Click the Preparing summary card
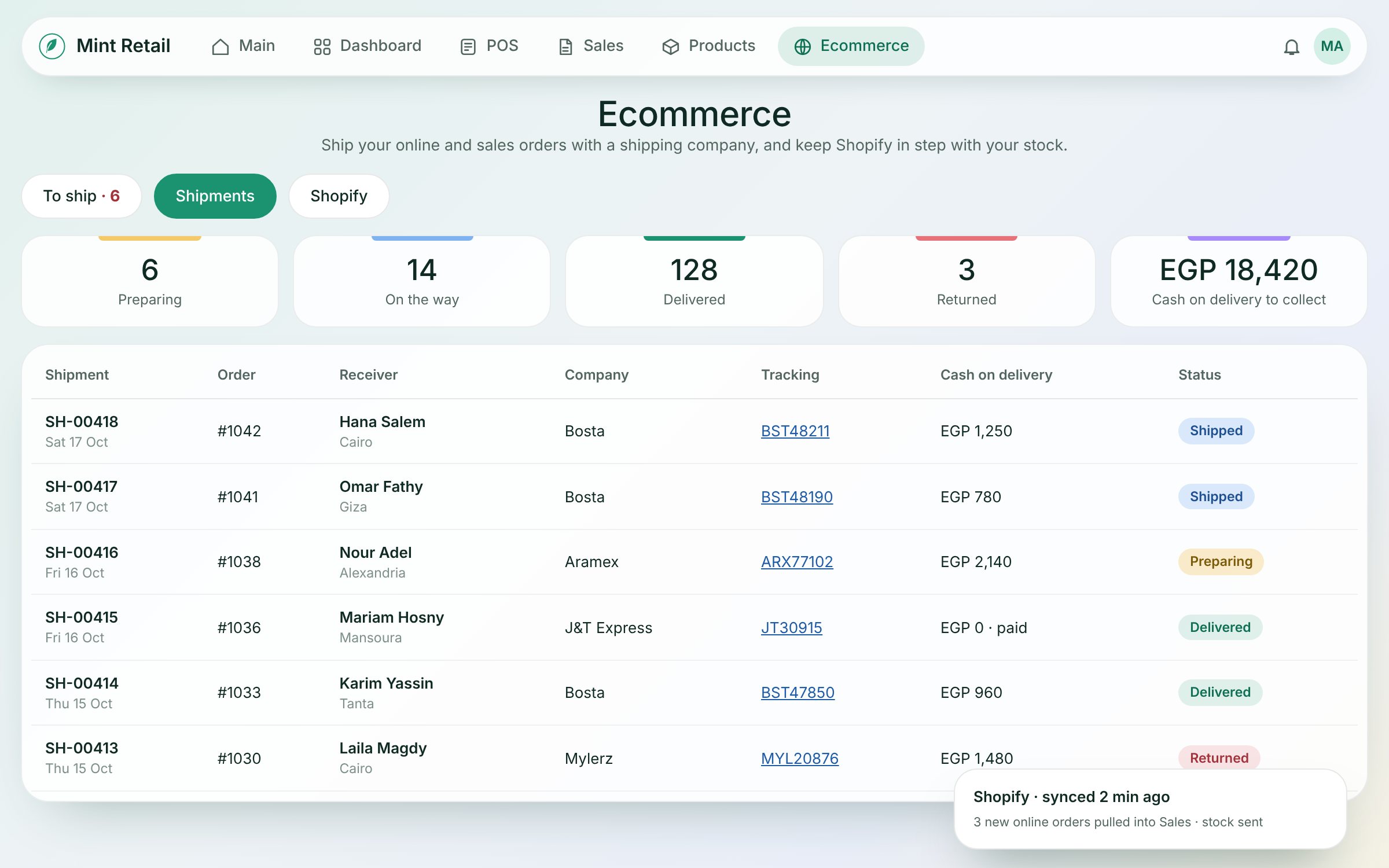The width and height of the screenshot is (1389, 868). pos(150,281)
